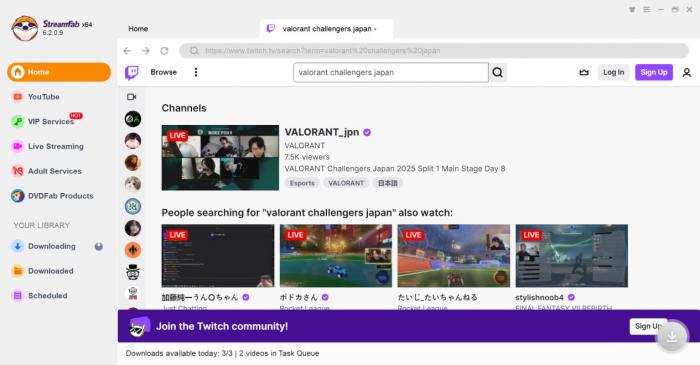Viewport: 700px width, 365px height.
Task: Open the first recommended channel avatar
Action: [133, 119]
